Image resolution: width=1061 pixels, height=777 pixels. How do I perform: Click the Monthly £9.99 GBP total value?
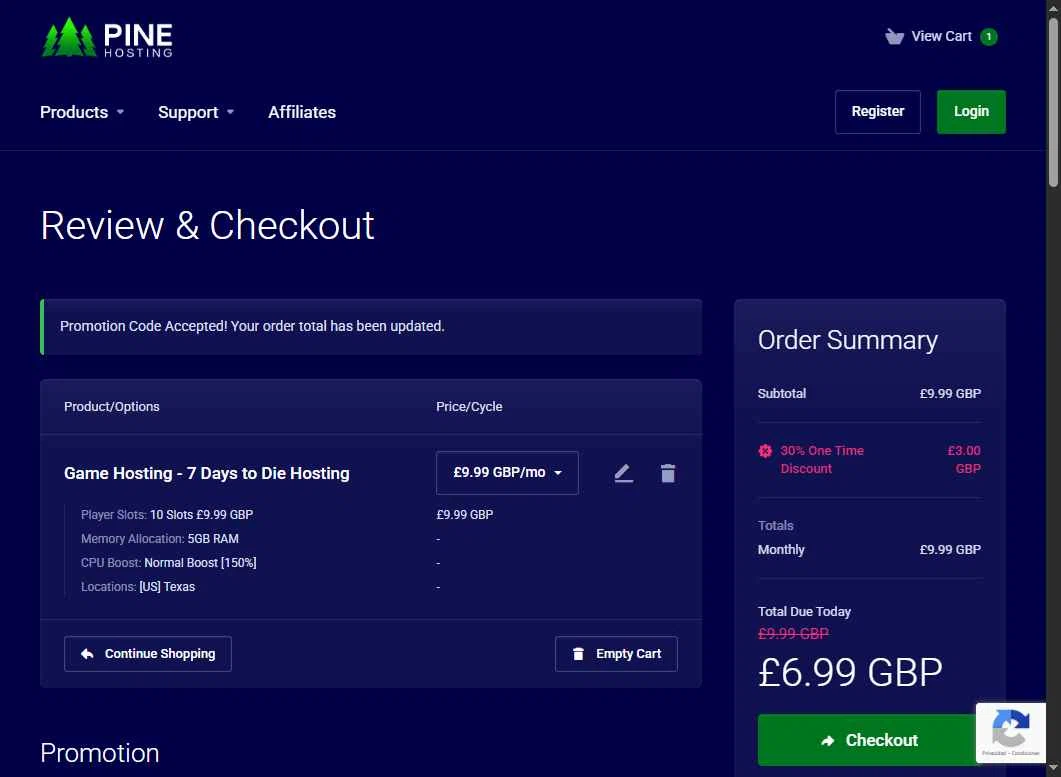coord(950,550)
